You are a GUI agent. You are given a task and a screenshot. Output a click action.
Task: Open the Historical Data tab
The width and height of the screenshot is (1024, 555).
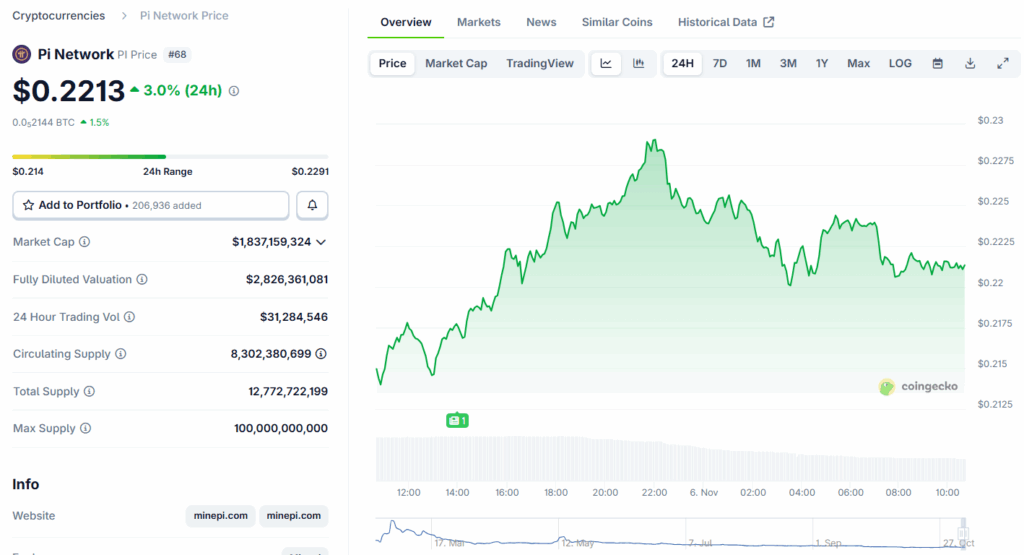tap(726, 22)
